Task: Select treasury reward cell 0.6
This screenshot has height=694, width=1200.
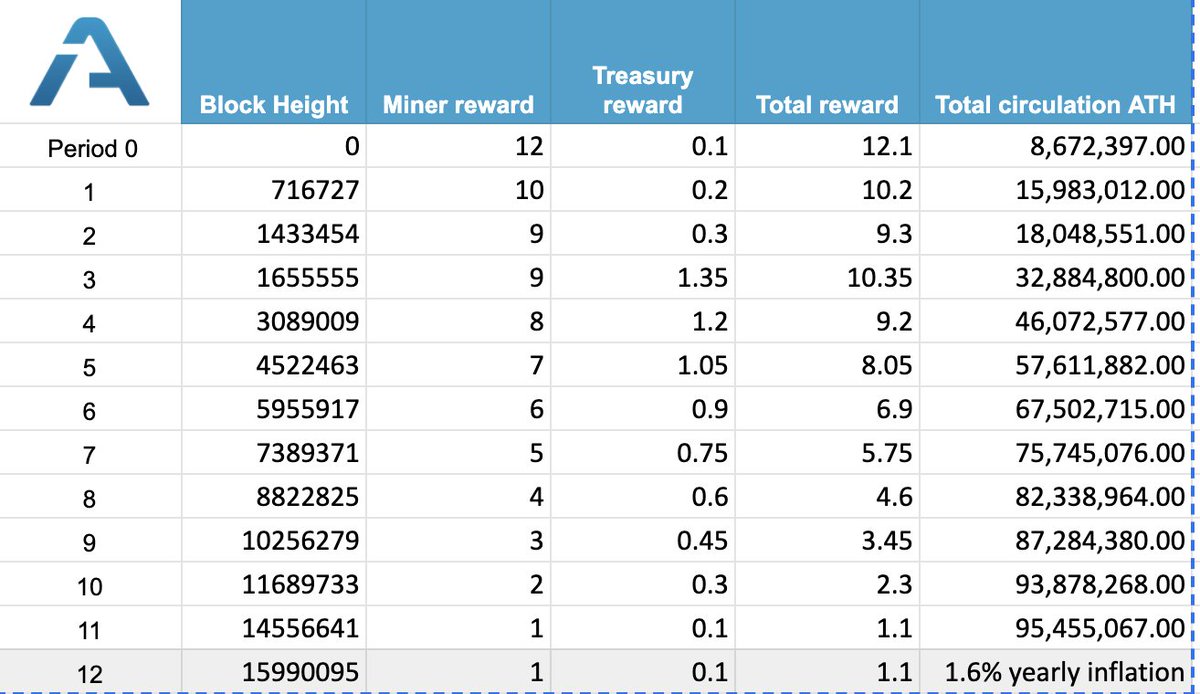Action: tap(642, 498)
